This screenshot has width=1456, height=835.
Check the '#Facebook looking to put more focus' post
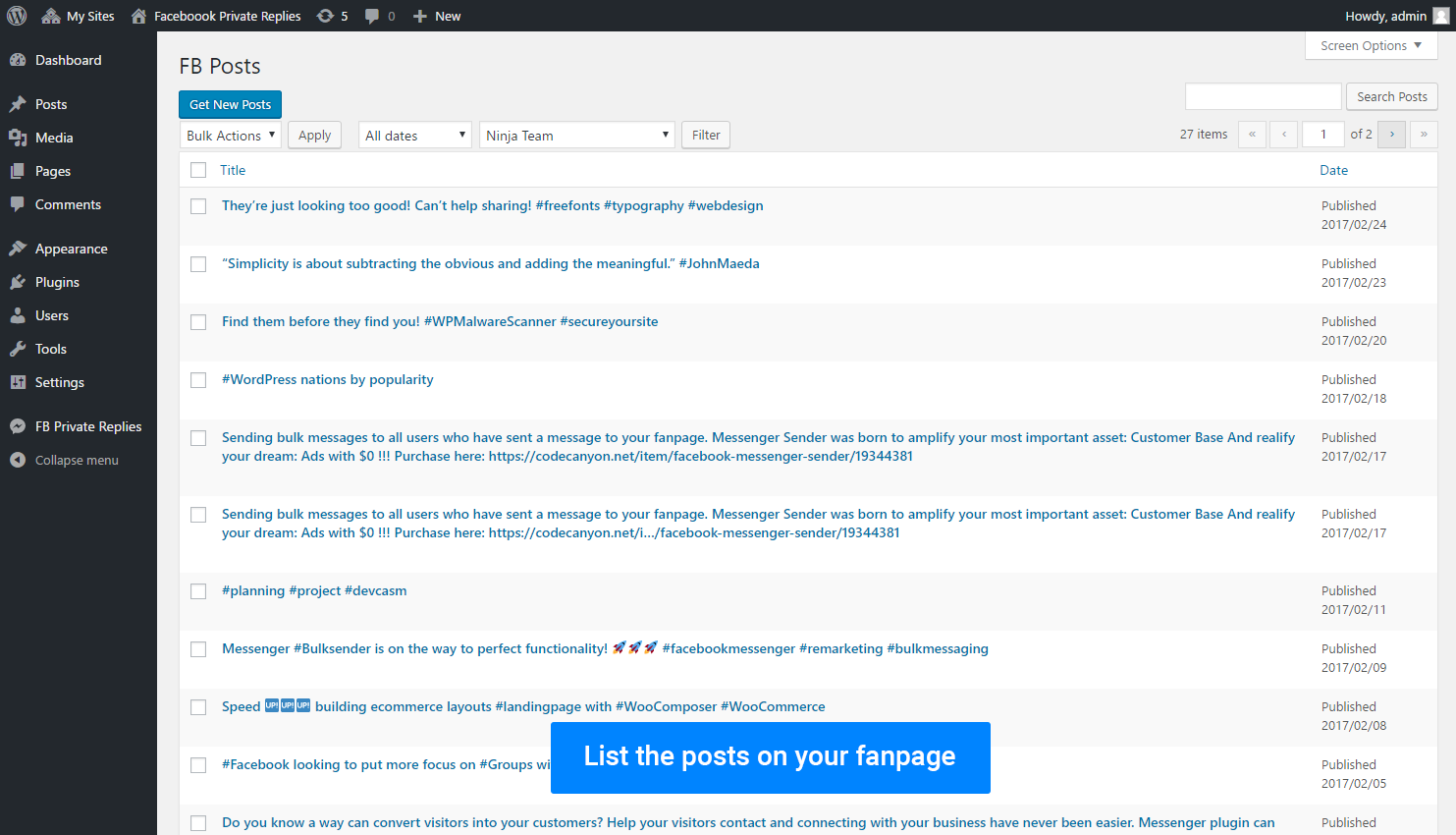point(198,765)
